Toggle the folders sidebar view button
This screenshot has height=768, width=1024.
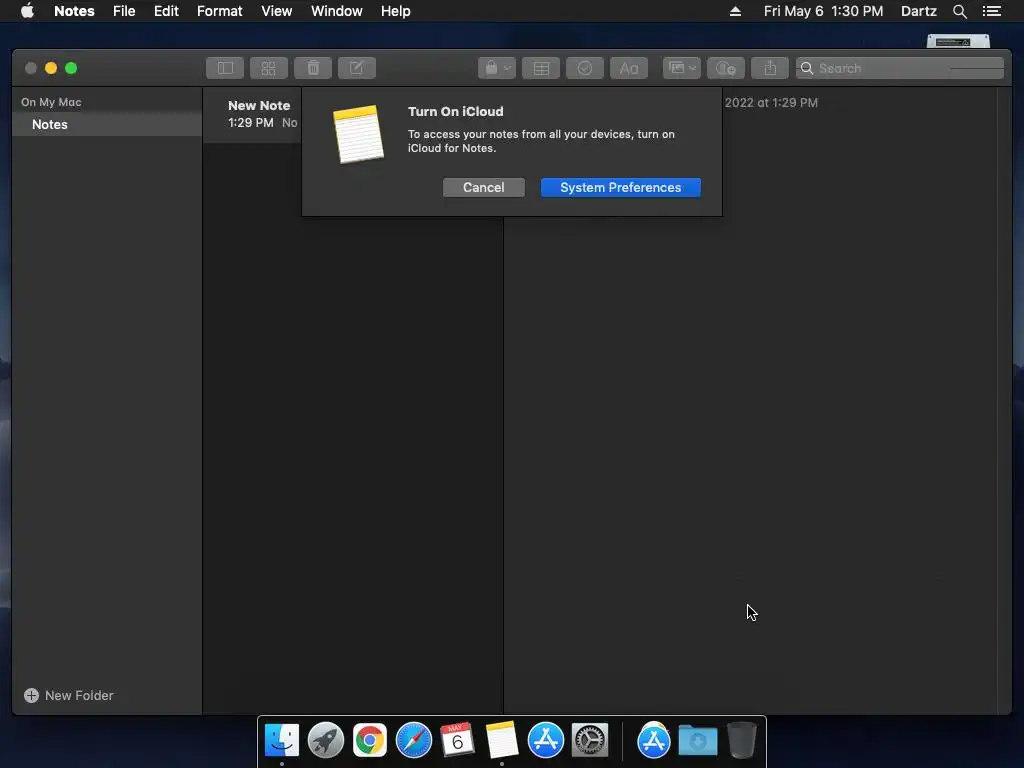tap(225, 68)
